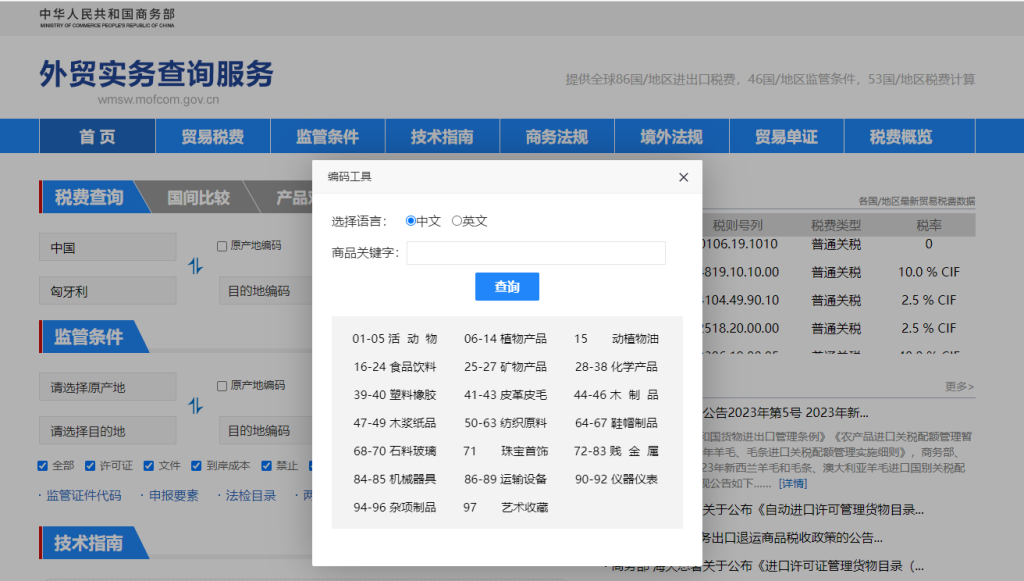Choose category 15 动植物油
Screen dimensions: 1024x581
tap(616, 339)
